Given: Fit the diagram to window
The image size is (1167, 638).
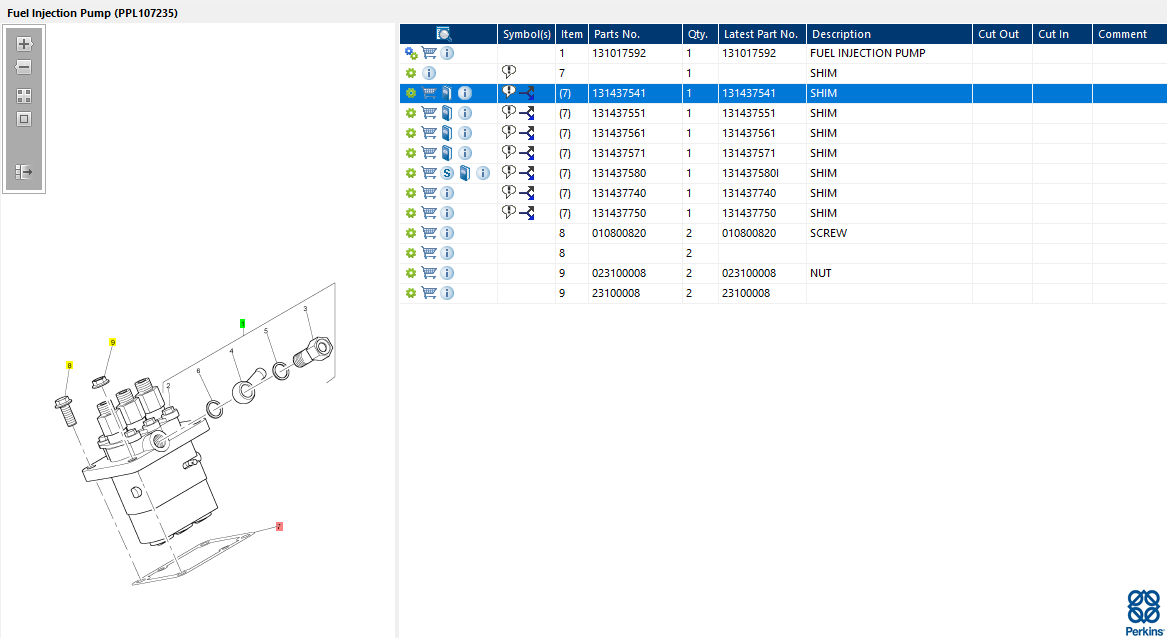Looking at the screenshot, I should point(24,119).
